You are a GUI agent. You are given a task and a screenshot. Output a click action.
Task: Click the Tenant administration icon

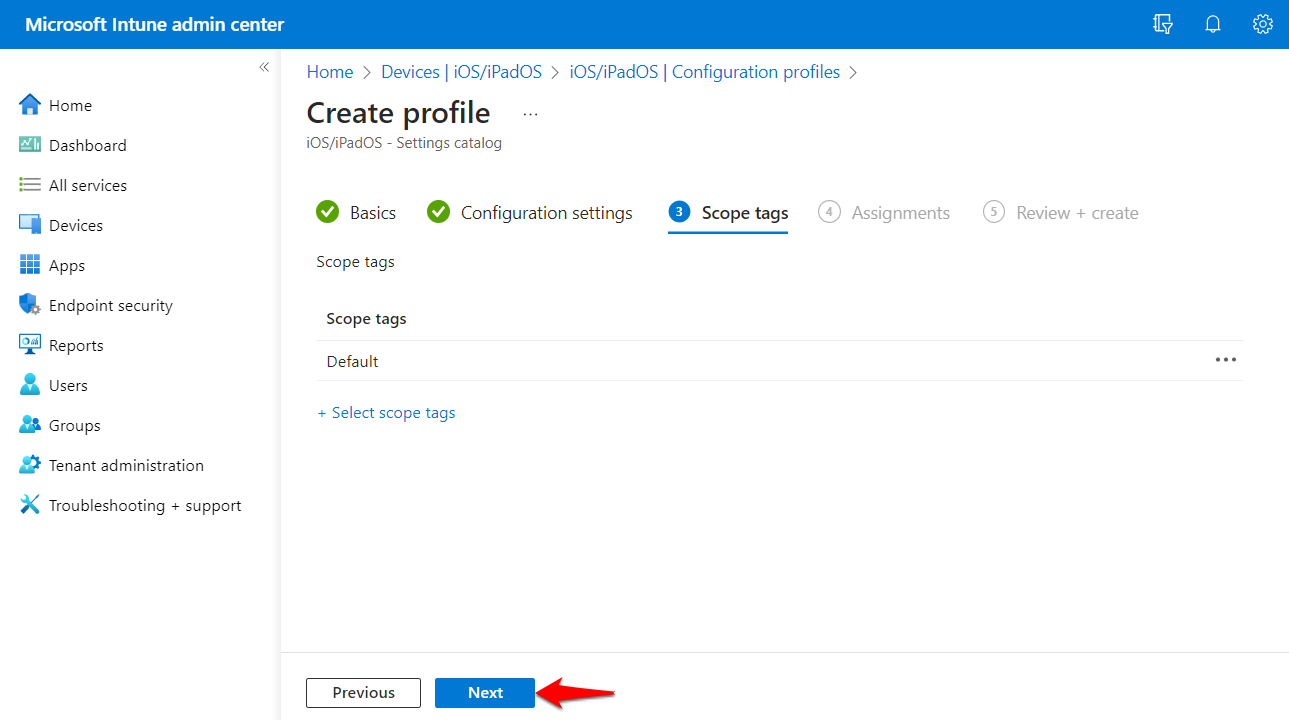(30, 465)
